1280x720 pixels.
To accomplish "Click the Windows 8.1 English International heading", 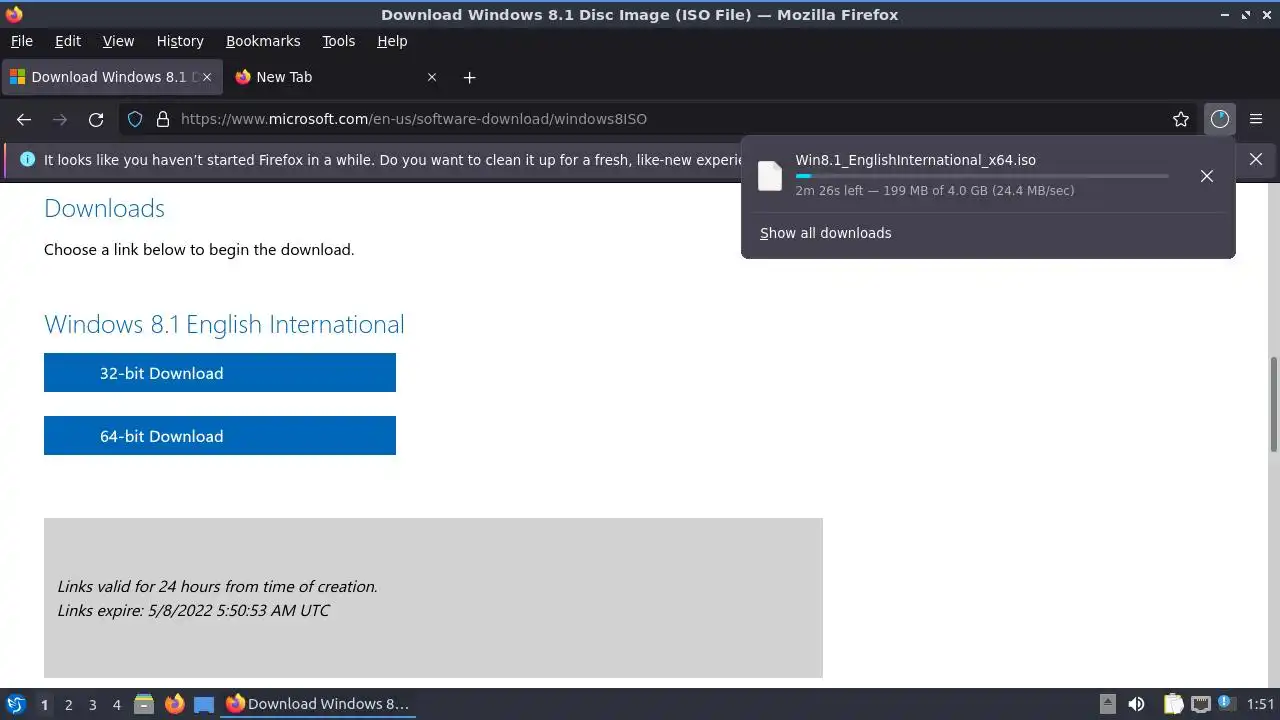I will click(224, 324).
